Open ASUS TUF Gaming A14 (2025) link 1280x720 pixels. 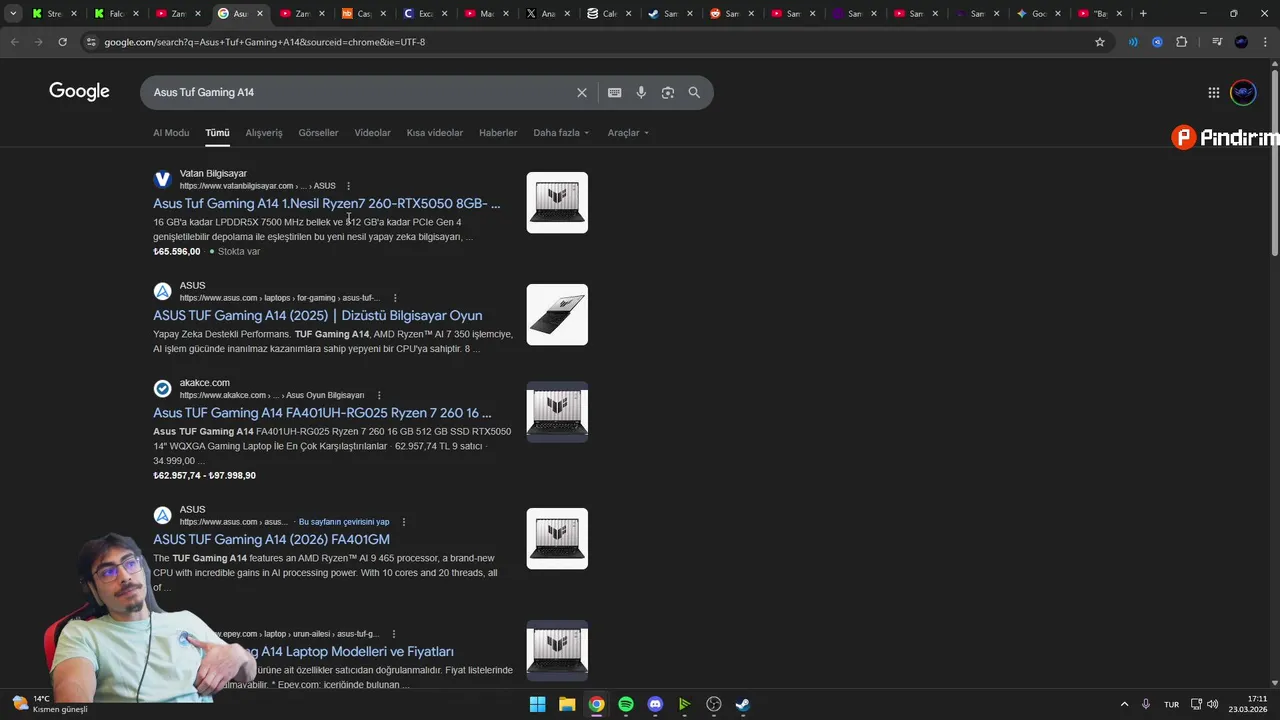coord(317,316)
